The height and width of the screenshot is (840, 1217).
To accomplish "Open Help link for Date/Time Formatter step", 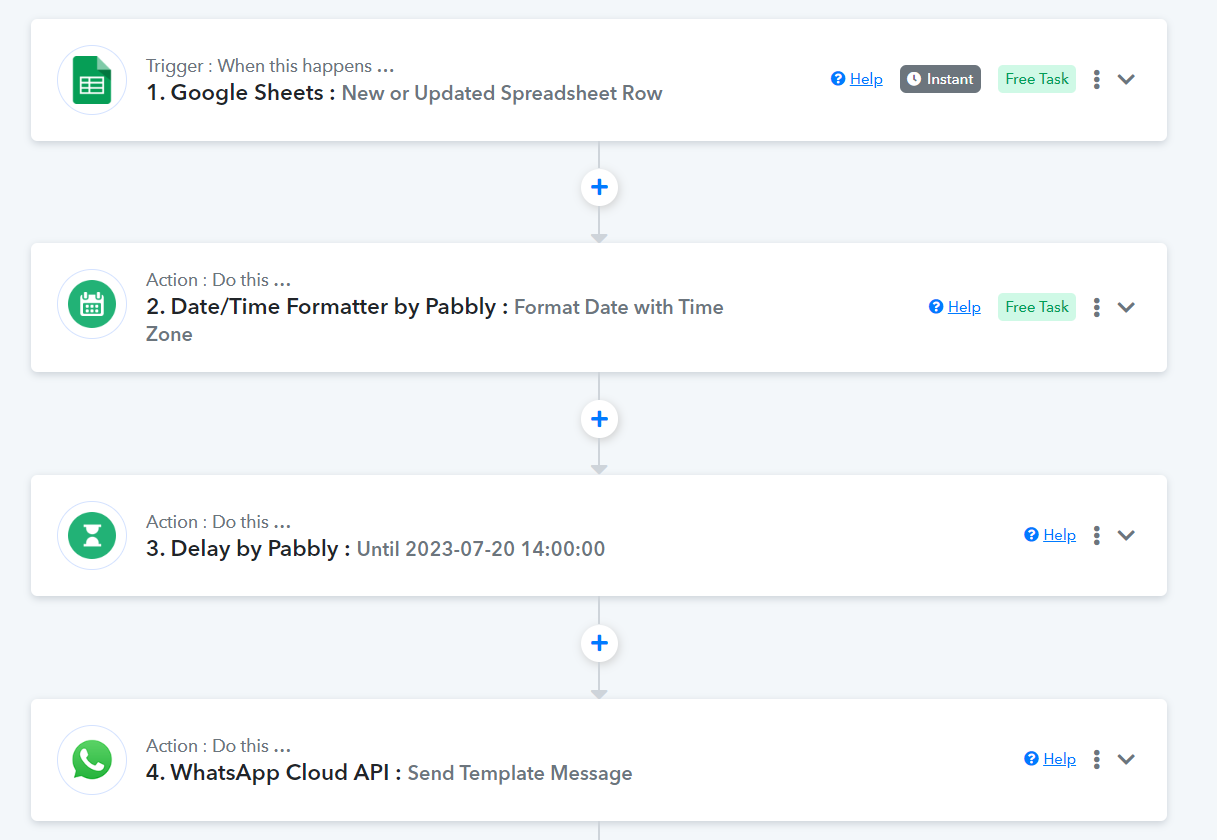I will tap(955, 307).
